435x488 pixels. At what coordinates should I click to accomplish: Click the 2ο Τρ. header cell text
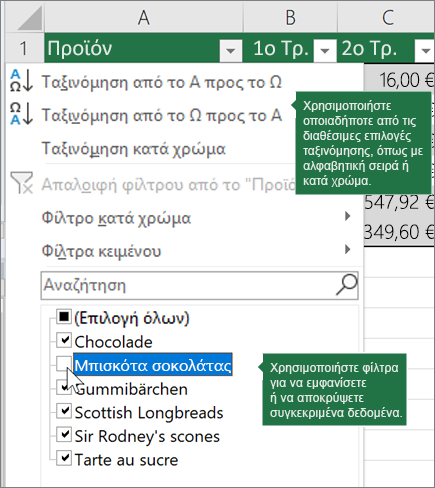click(369, 49)
